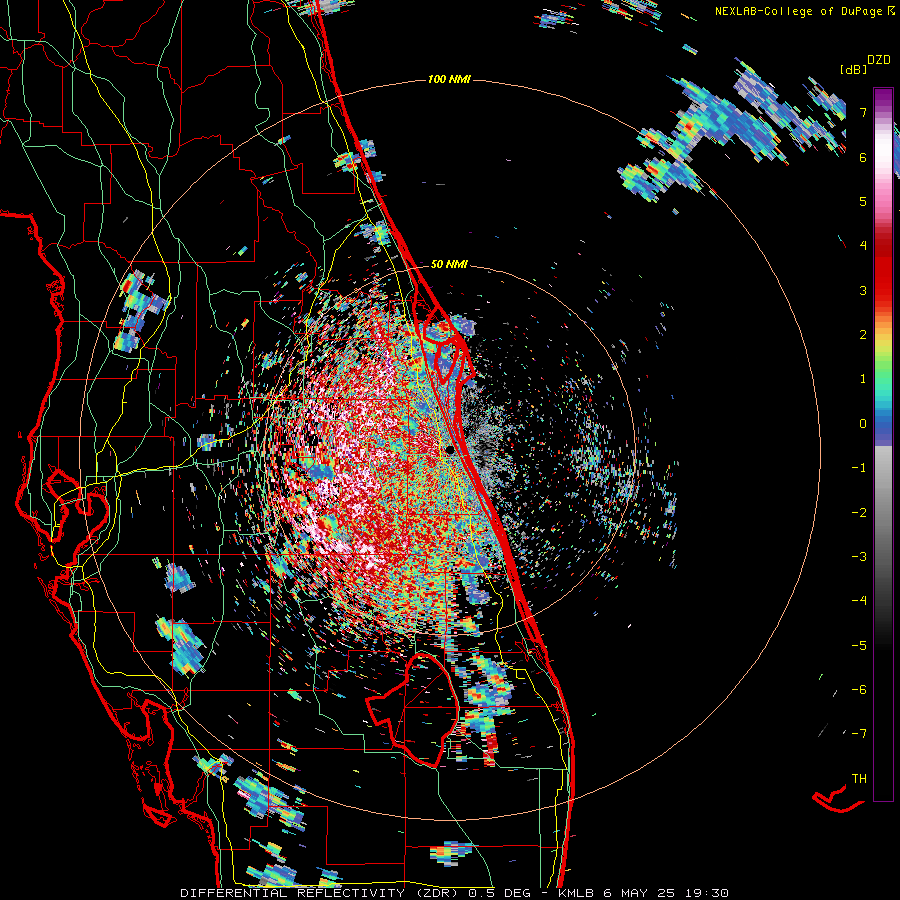Click the -1 value on the color scale
Screen dimensions: 900x900
[x=859, y=468]
